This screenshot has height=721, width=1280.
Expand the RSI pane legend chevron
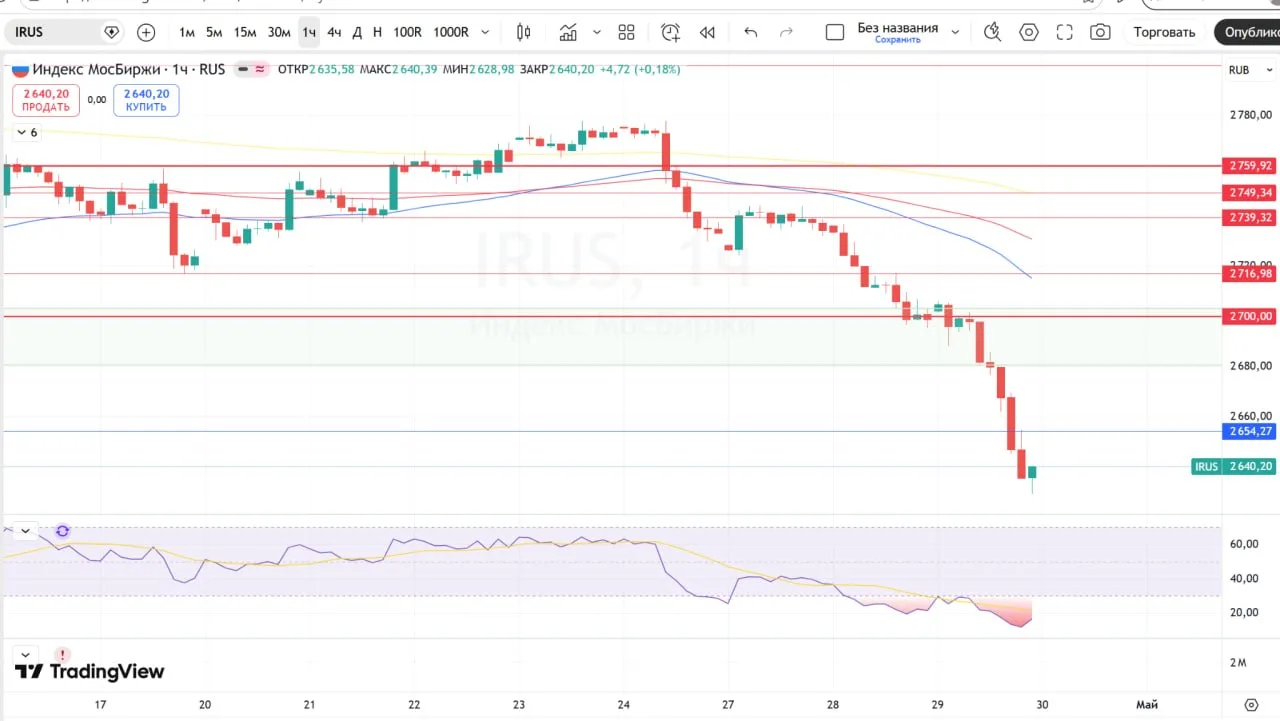point(24,530)
